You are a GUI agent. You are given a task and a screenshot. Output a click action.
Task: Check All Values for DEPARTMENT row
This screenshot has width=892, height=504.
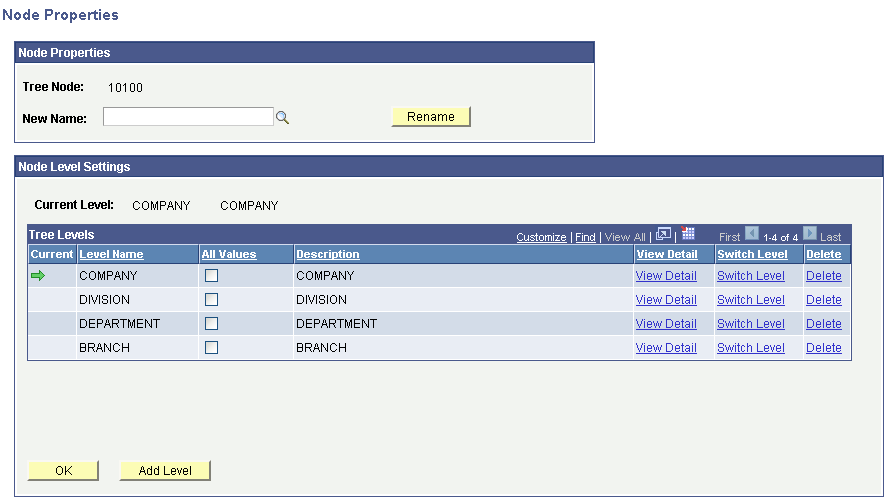pos(212,324)
